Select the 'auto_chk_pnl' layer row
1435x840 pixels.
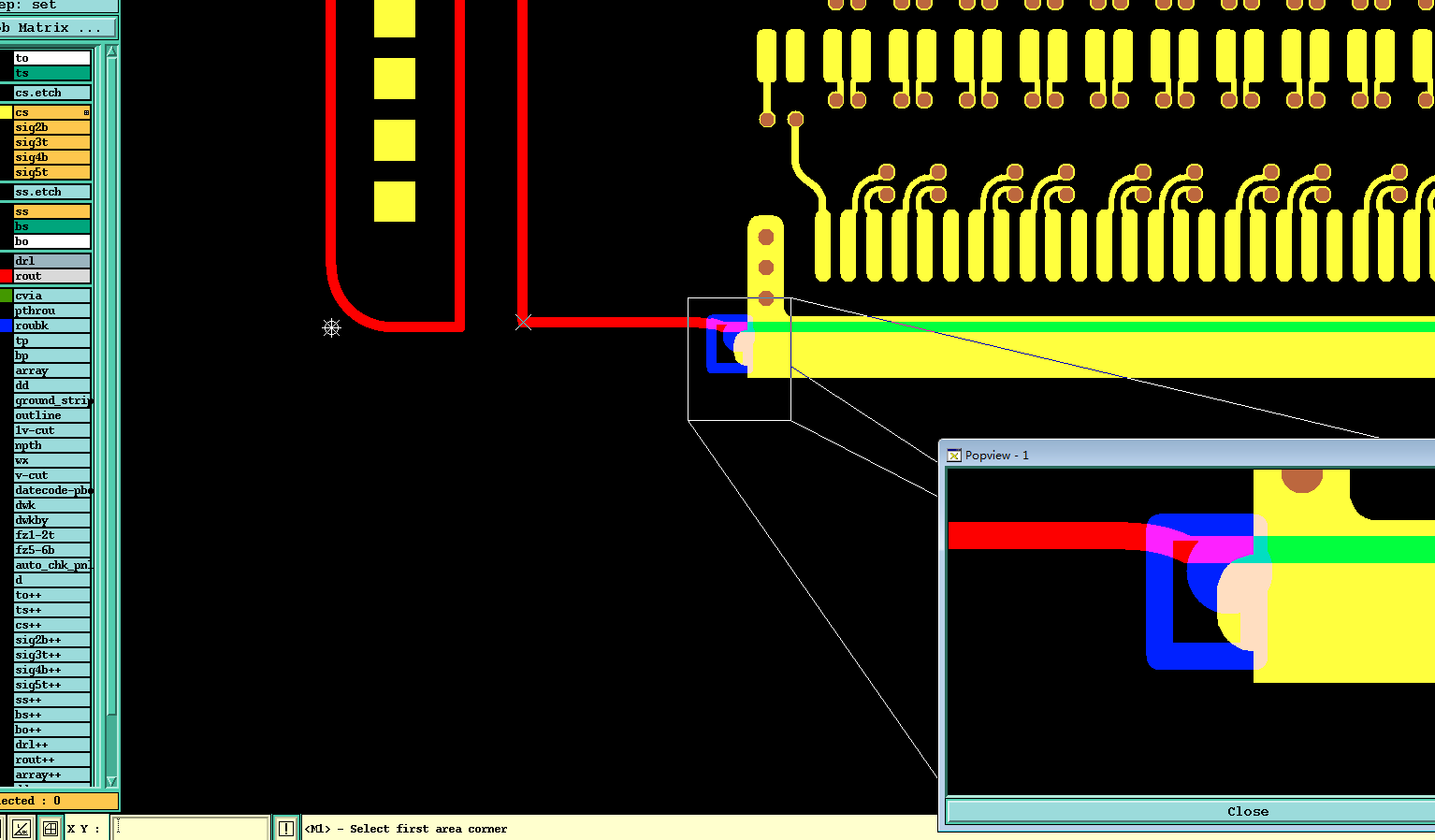52,565
